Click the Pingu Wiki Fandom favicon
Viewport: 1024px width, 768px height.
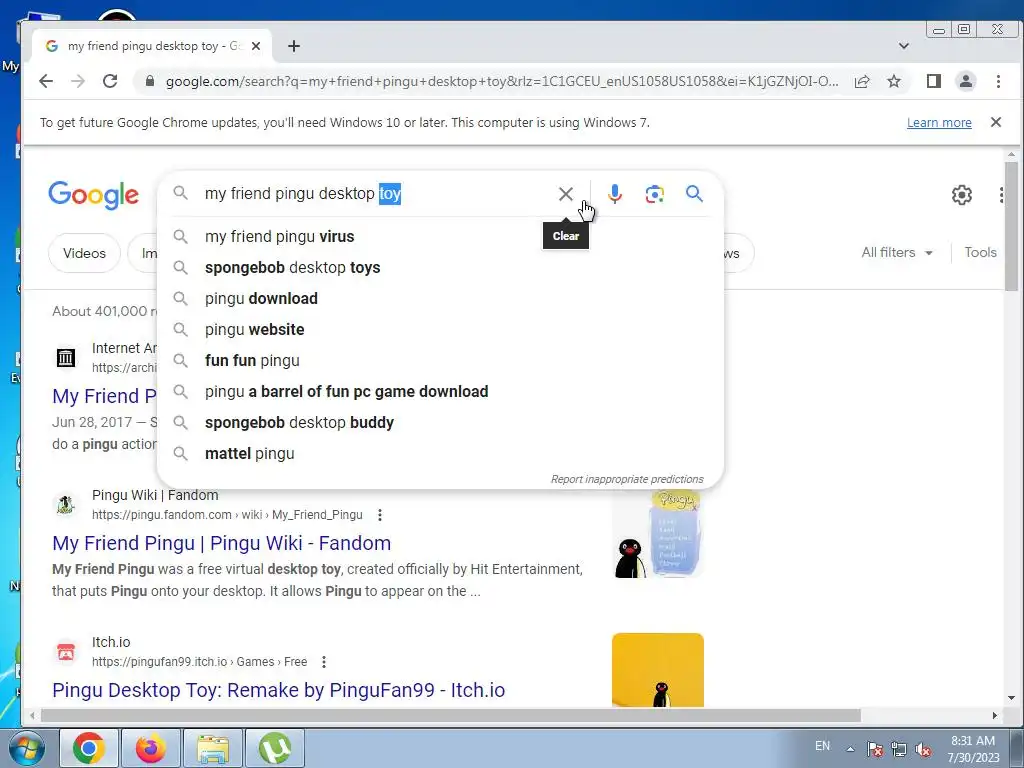(x=65, y=505)
